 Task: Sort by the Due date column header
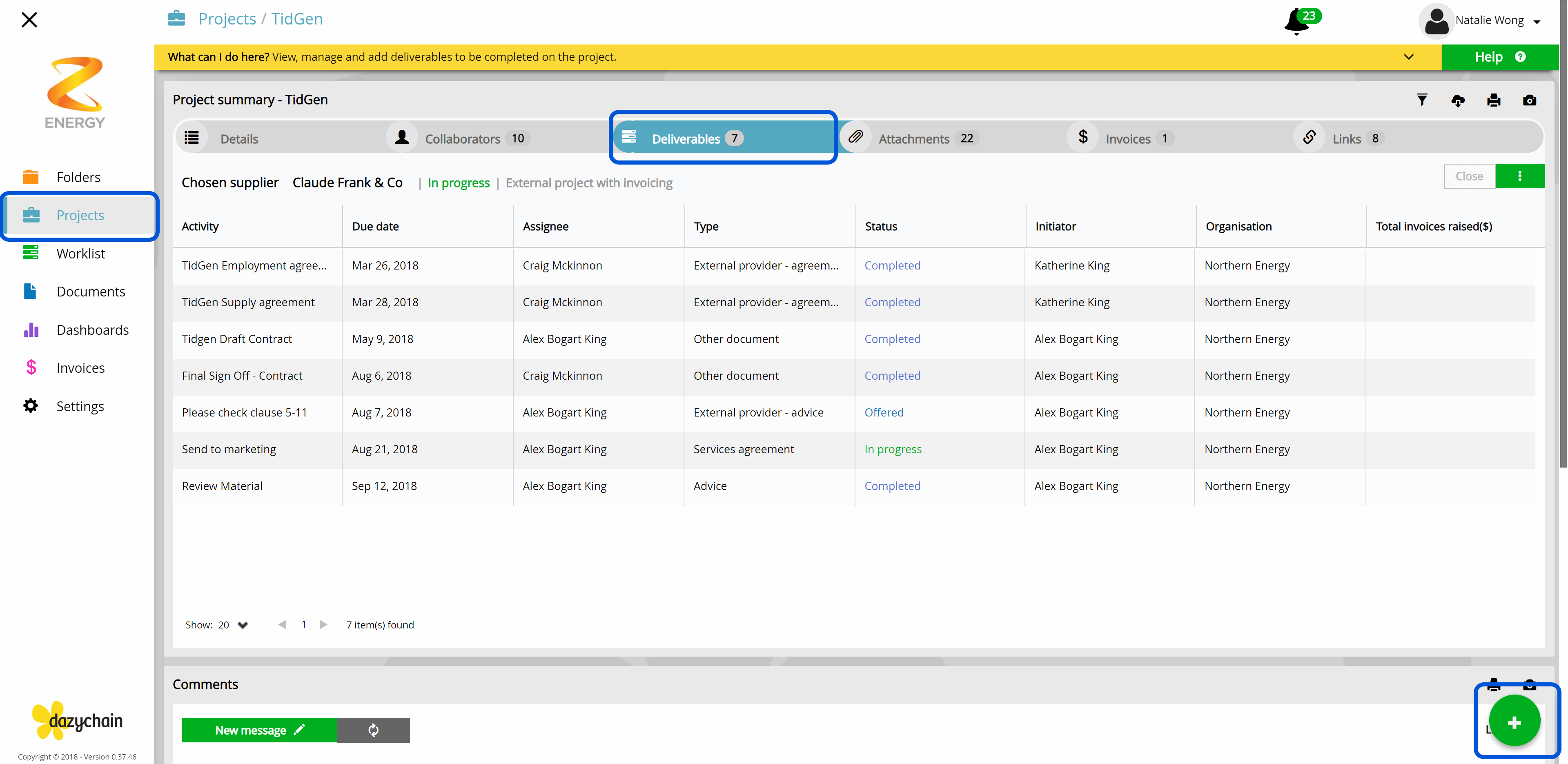[375, 227]
